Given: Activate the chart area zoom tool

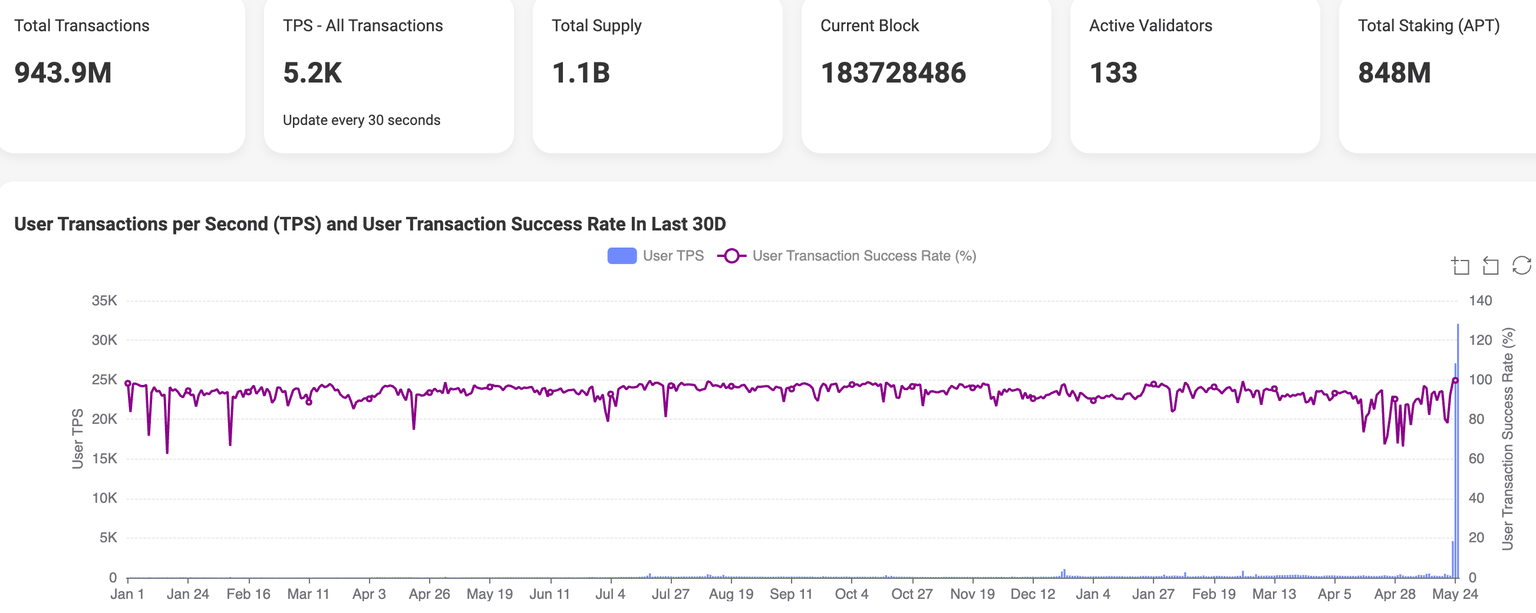Looking at the screenshot, I should tap(1460, 265).
